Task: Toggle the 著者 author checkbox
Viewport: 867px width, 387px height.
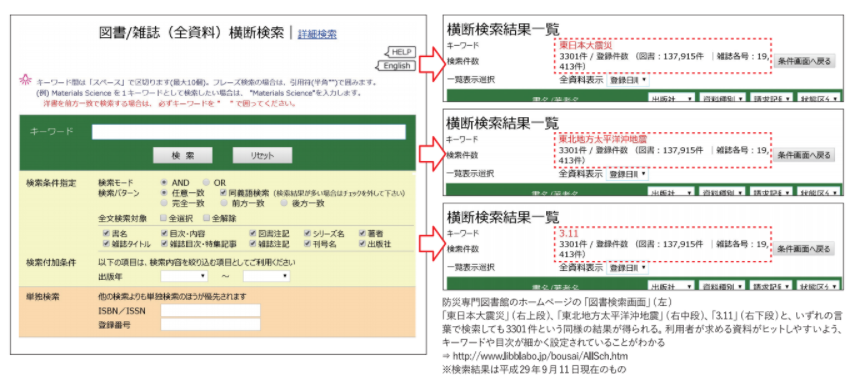Action: coord(363,234)
